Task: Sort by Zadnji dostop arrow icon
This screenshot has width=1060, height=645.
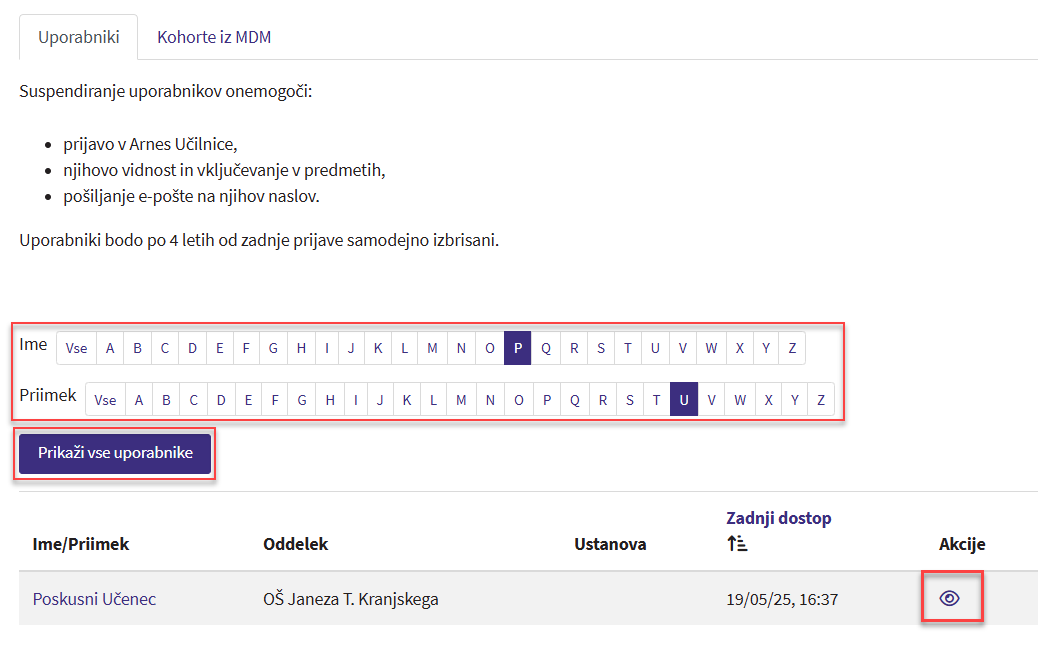Action: [737, 544]
